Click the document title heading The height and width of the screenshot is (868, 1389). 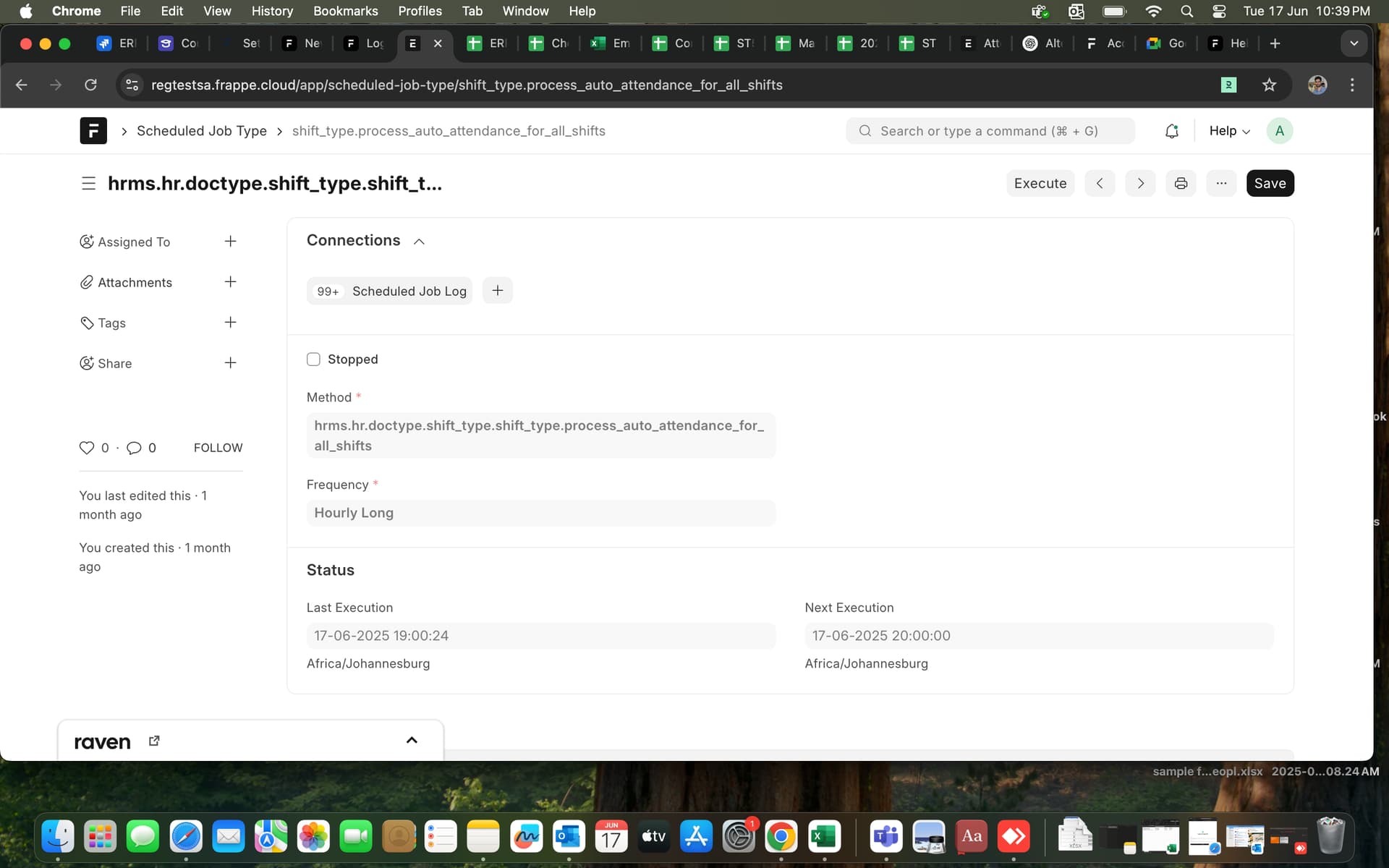click(275, 184)
